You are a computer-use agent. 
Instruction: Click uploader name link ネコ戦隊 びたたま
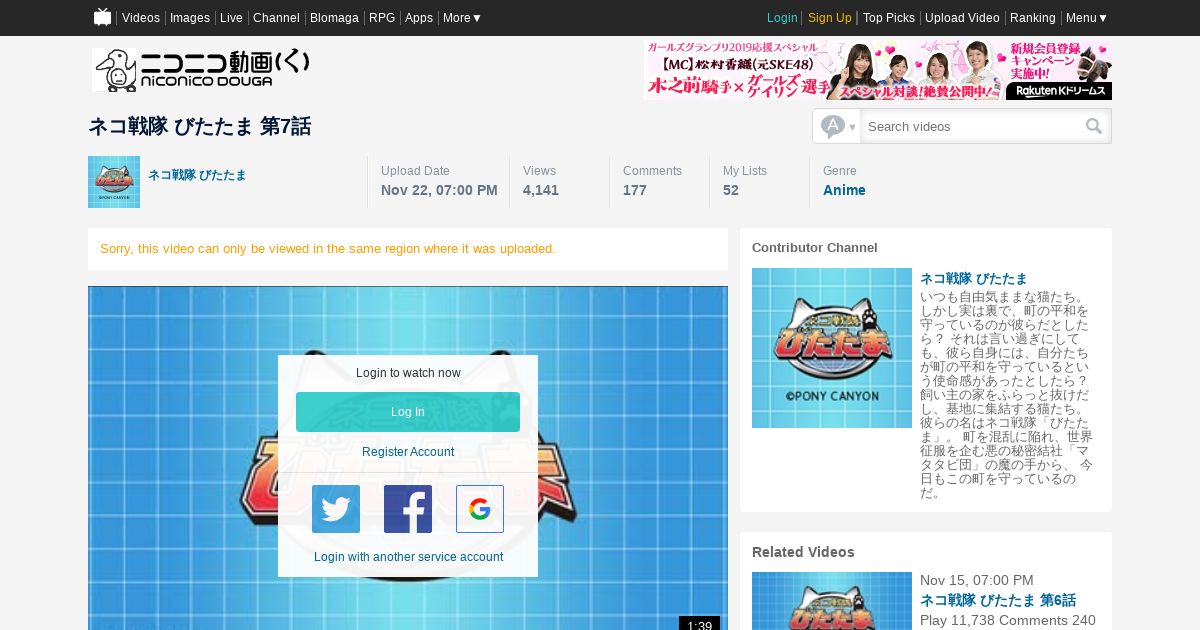point(197,174)
